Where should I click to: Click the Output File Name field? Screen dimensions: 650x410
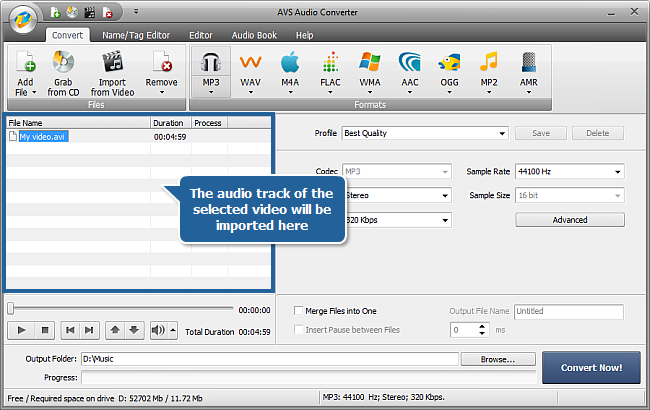[x=569, y=311]
